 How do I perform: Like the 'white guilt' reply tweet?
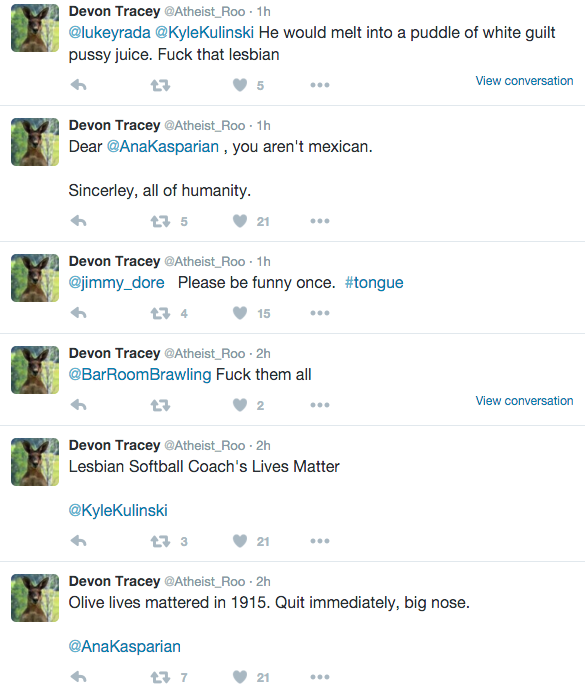pos(240,85)
